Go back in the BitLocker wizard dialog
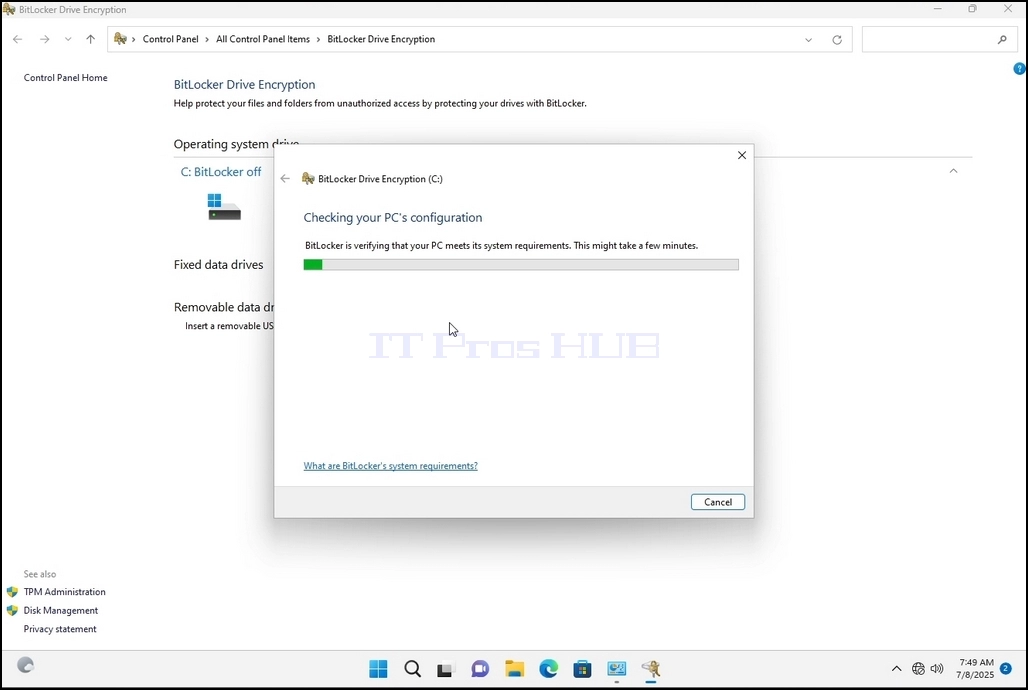1028x690 pixels. 285,178
